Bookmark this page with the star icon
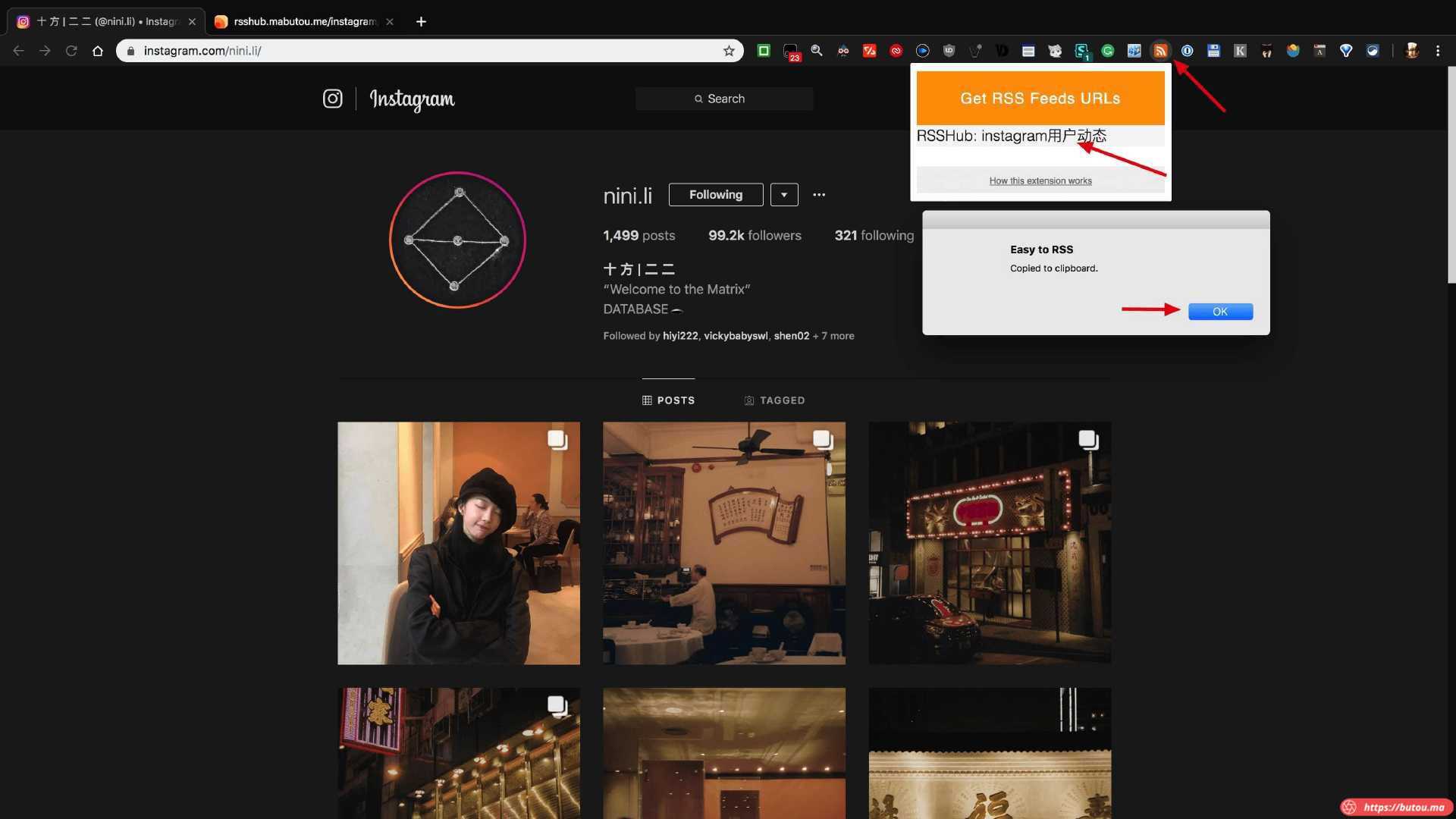Screen dimensions: 1456x819 coord(729,51)
